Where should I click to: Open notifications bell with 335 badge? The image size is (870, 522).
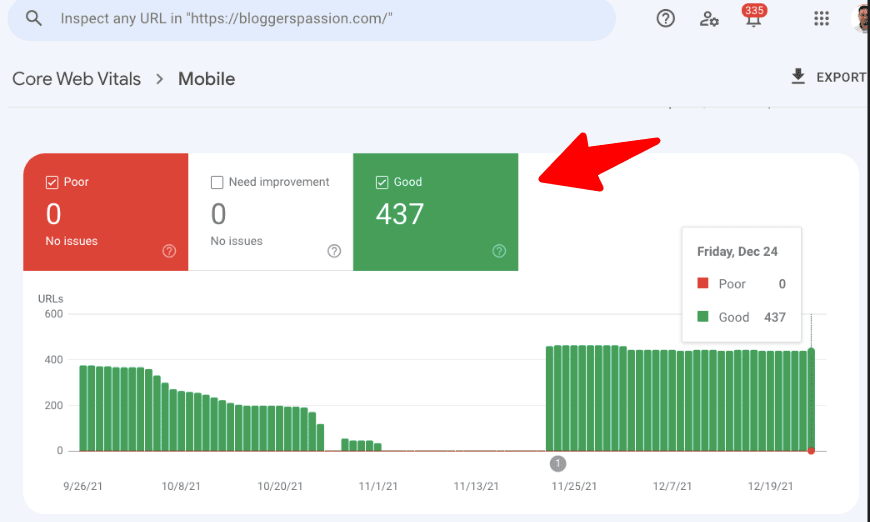click(753, 19)
